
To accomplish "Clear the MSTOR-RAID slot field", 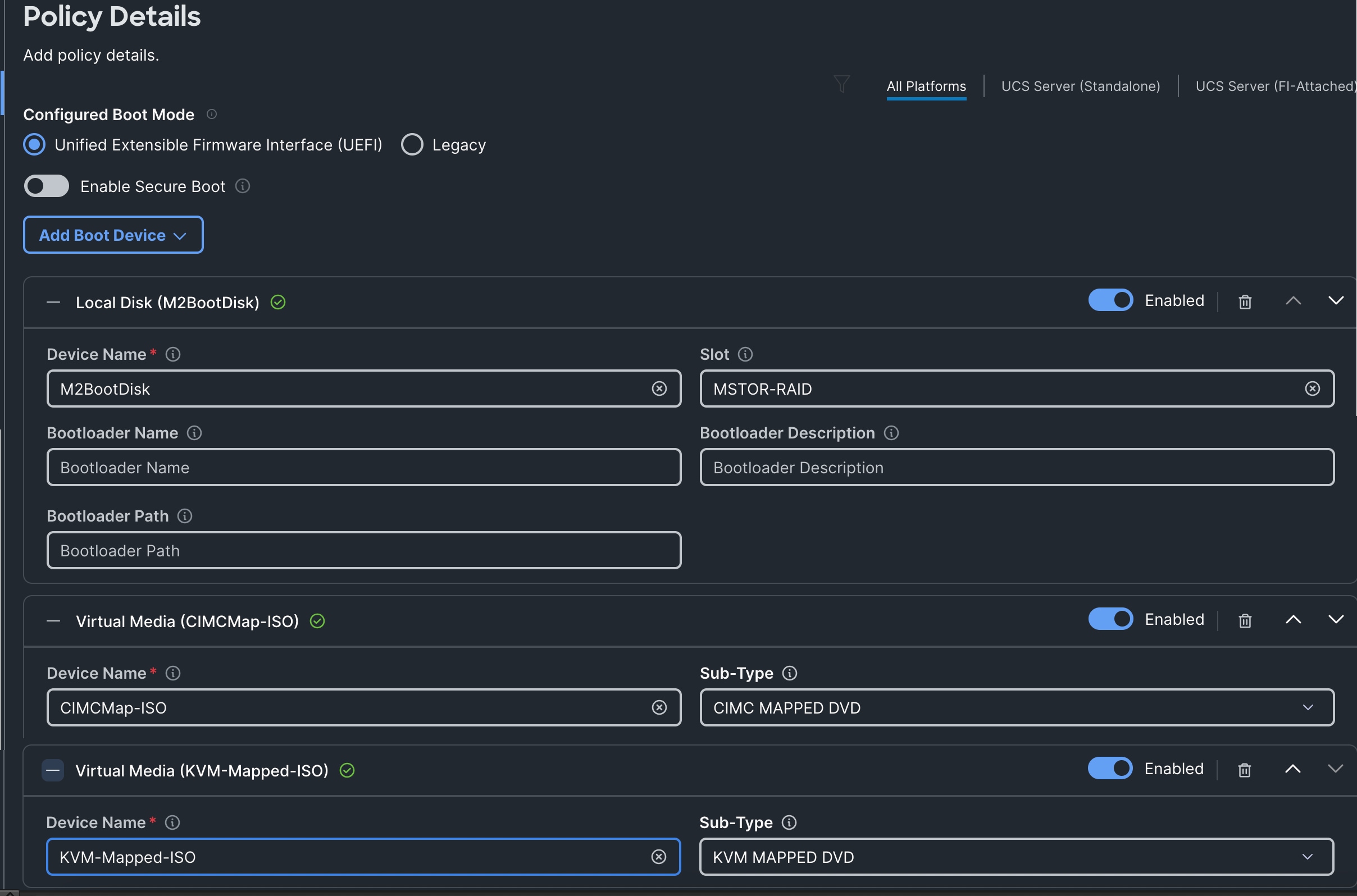I will coord(1313,389).
